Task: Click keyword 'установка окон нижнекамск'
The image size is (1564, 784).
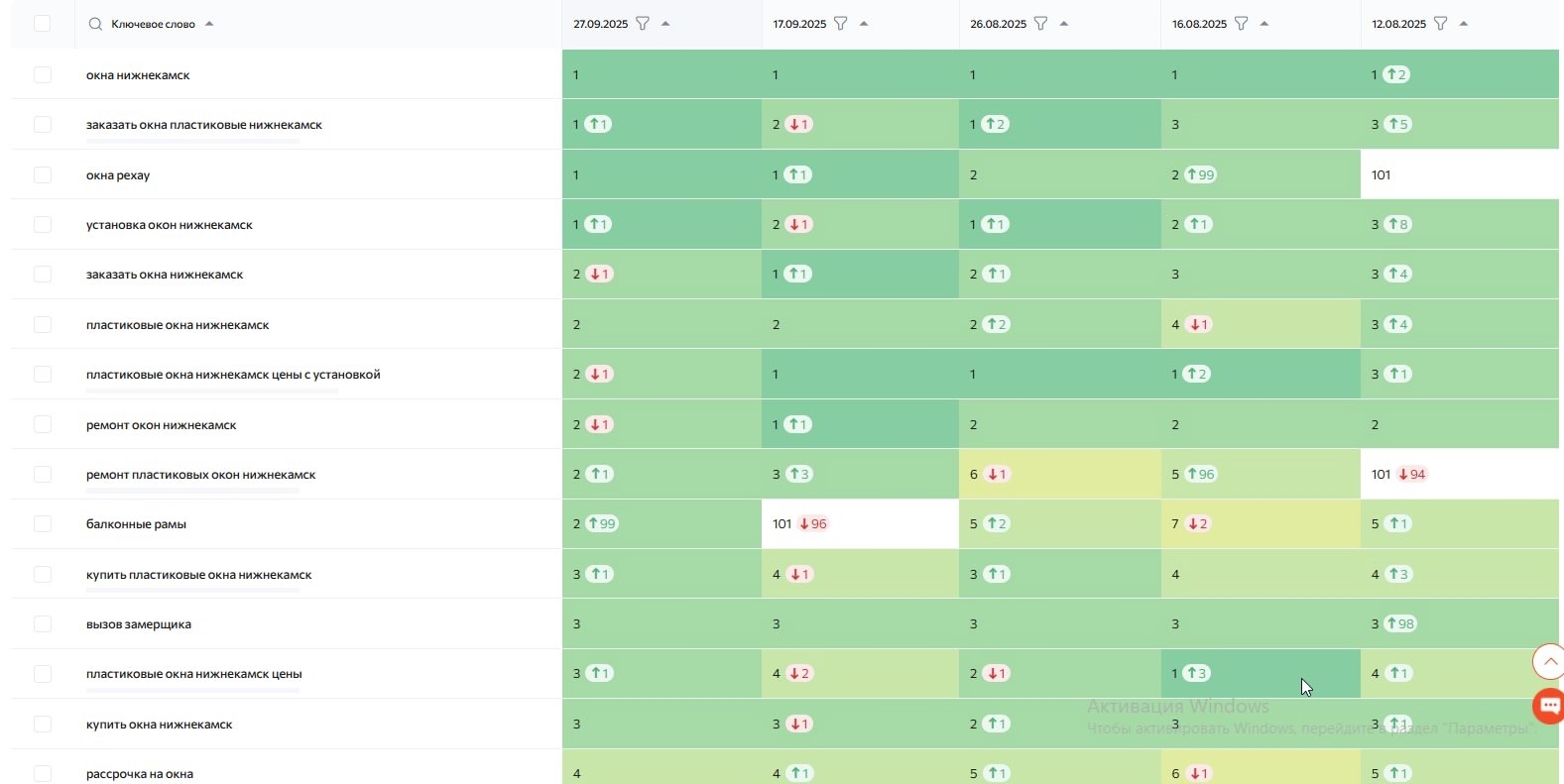Action: pyautogui.click(x=170, y=225)
